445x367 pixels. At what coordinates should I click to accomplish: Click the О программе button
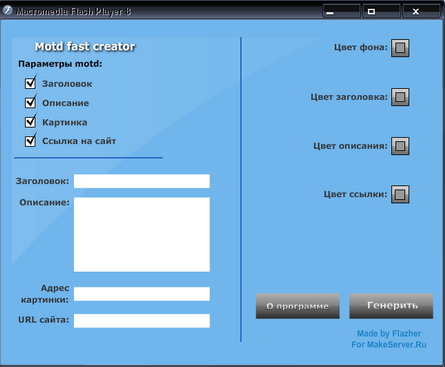coord(298,306)
